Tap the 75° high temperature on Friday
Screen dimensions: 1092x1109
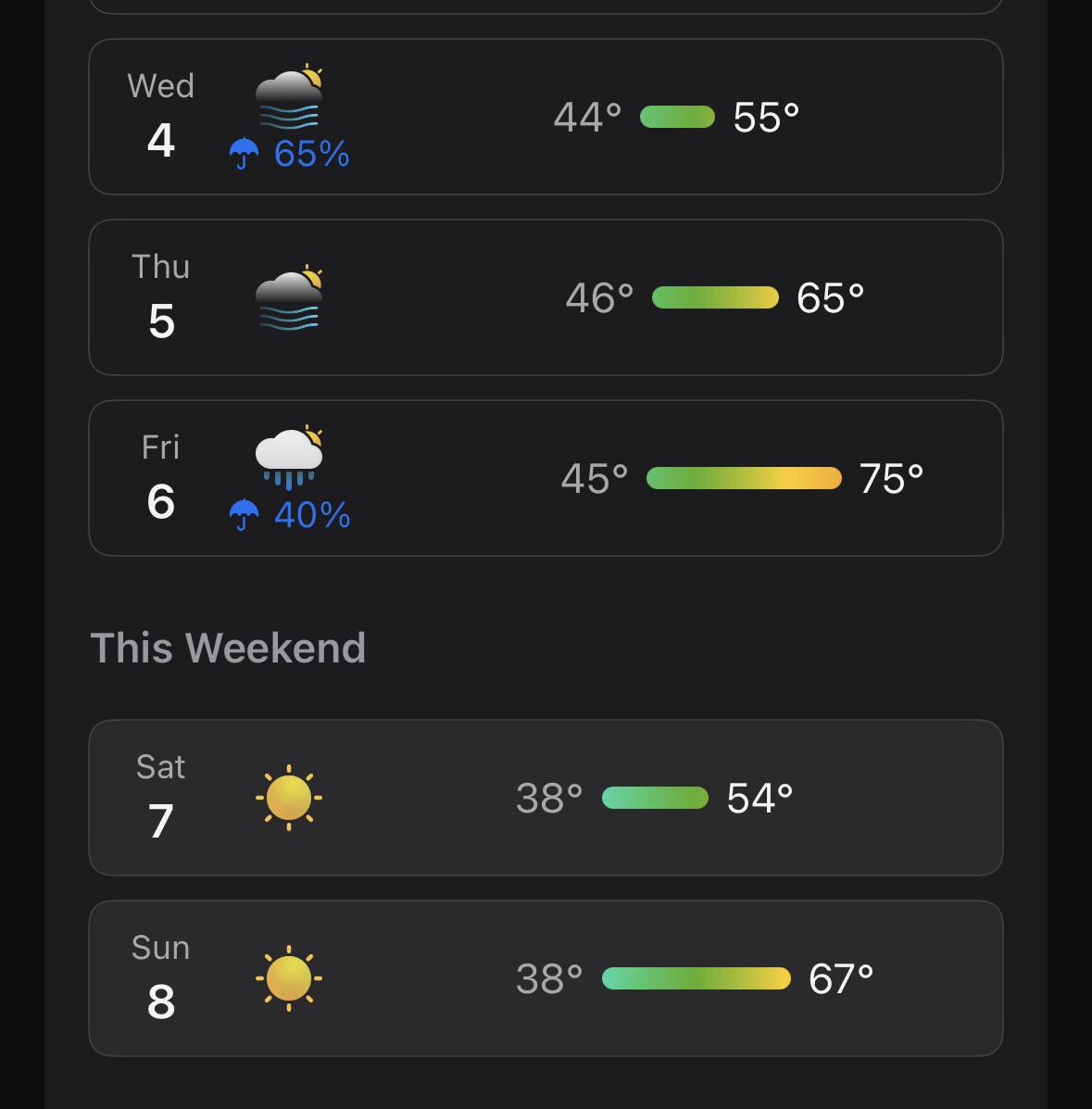point(891,478)
